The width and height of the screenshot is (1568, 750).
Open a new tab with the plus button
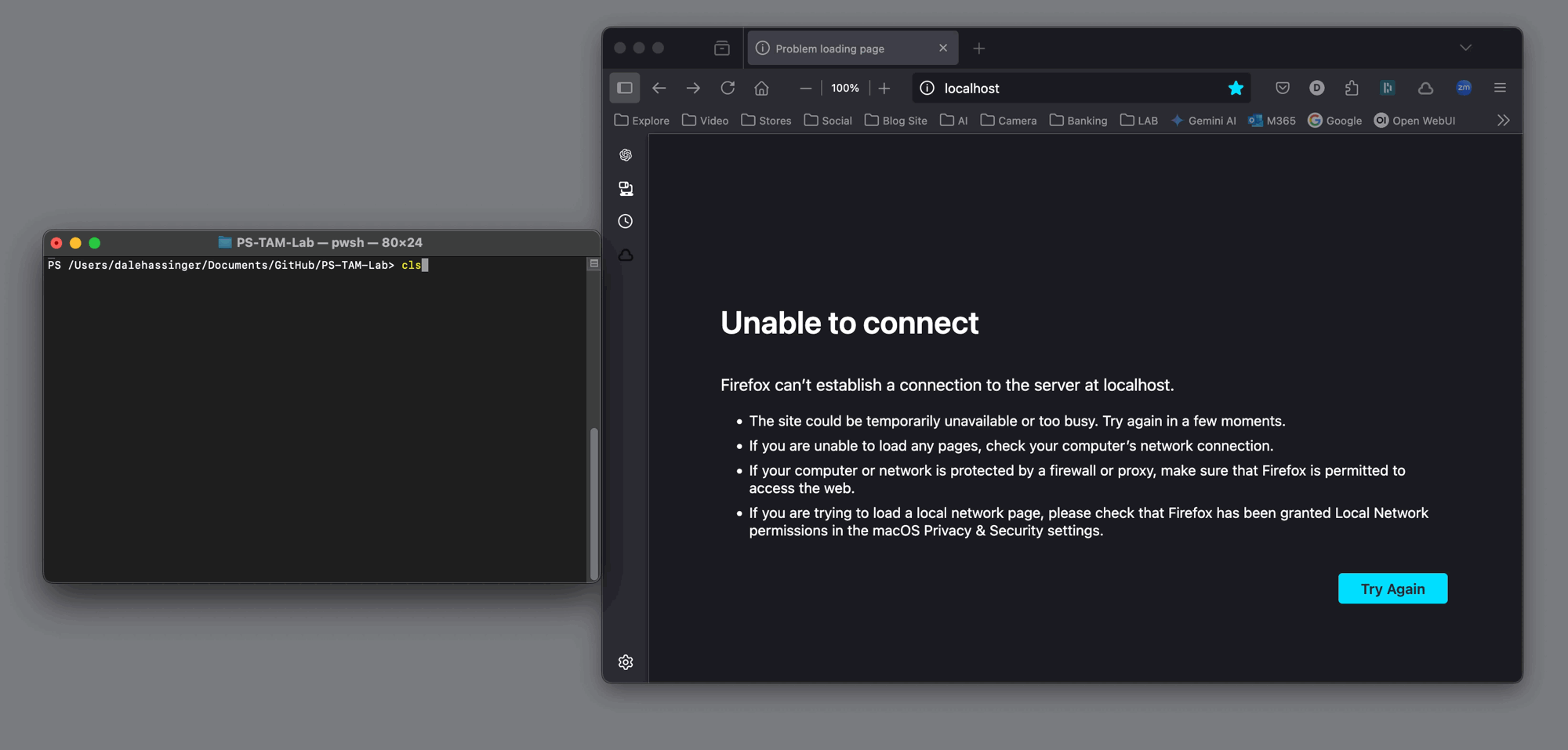pyautogui.click(x=978, y=49)
